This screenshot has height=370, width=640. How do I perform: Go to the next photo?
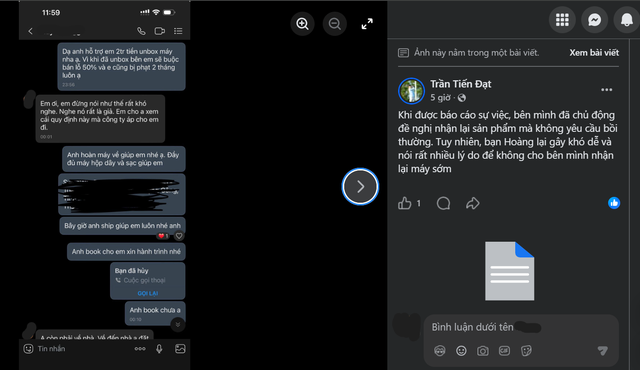[360, 186]
